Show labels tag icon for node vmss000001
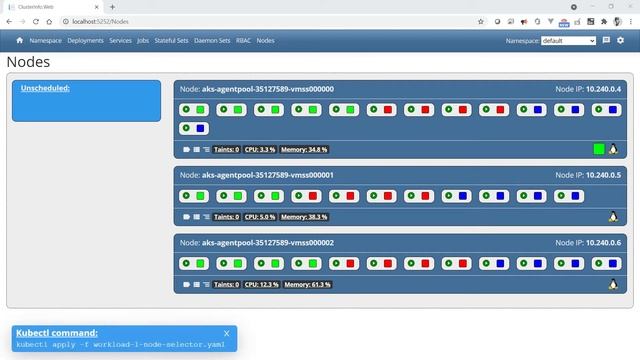 (x=187, y=217)
